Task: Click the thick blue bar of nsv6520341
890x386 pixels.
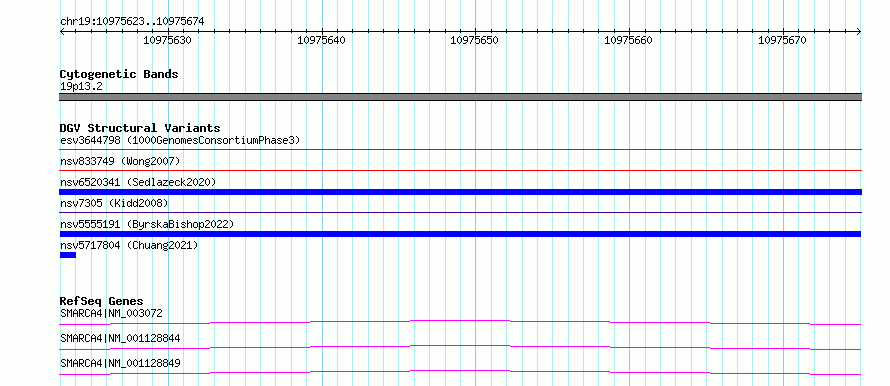Action: tap(460, 192)
